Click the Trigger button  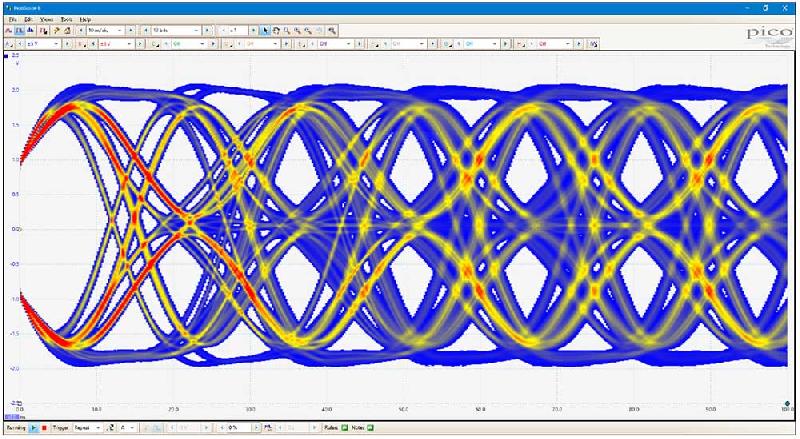click(60, 427)
